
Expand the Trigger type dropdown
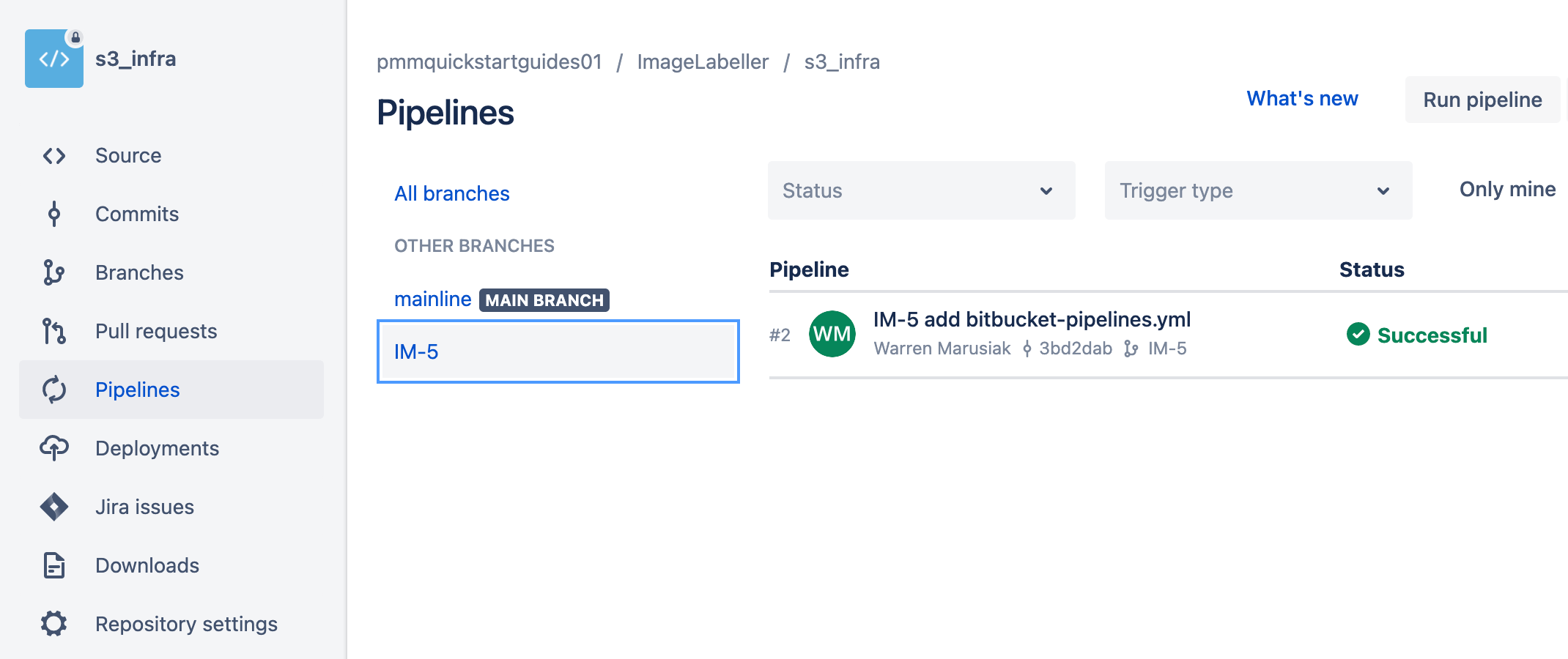(1257, 190)
